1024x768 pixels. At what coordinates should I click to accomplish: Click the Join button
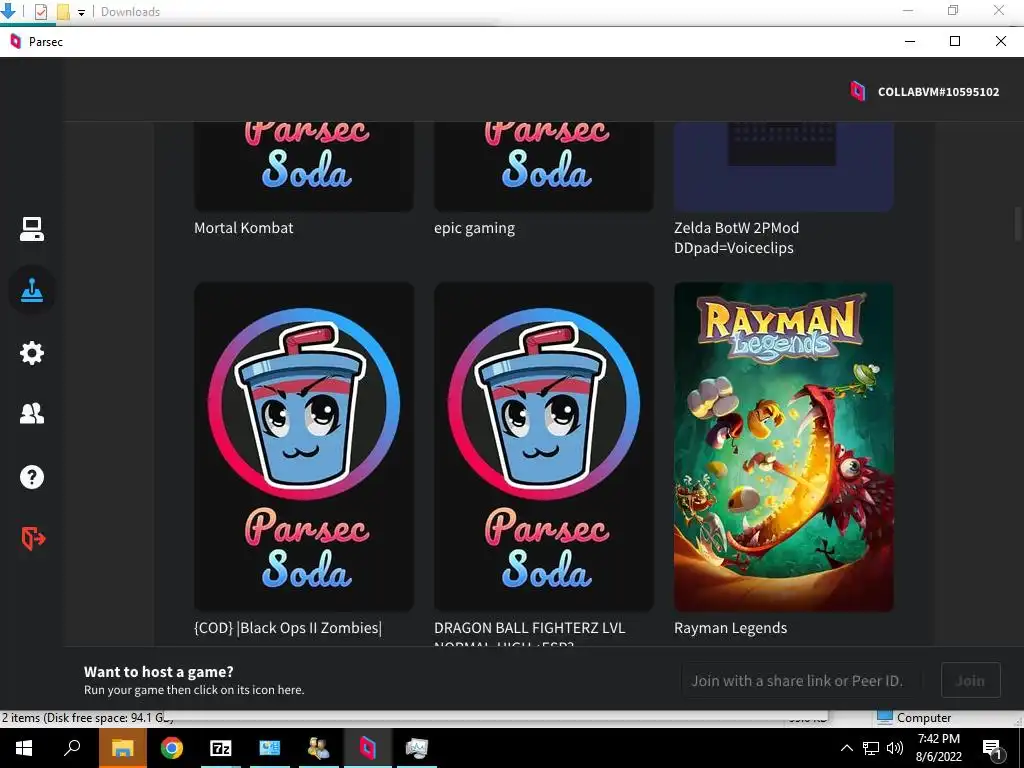coord(970,680)
